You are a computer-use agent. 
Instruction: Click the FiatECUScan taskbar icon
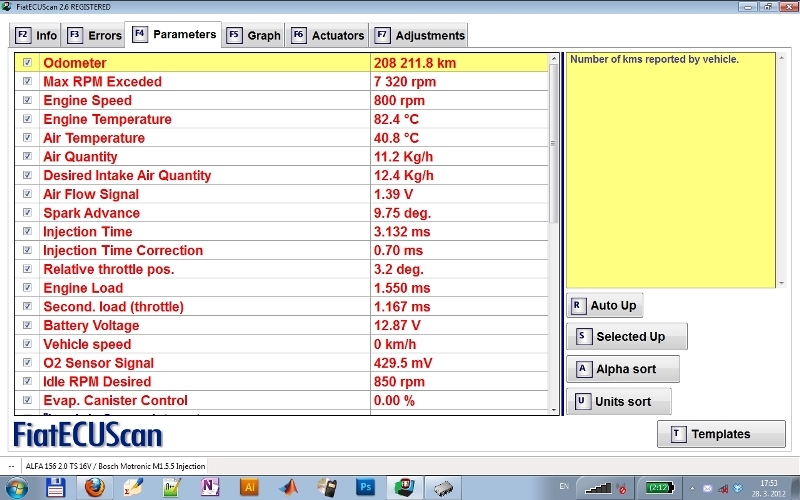[x=404, y=487]
